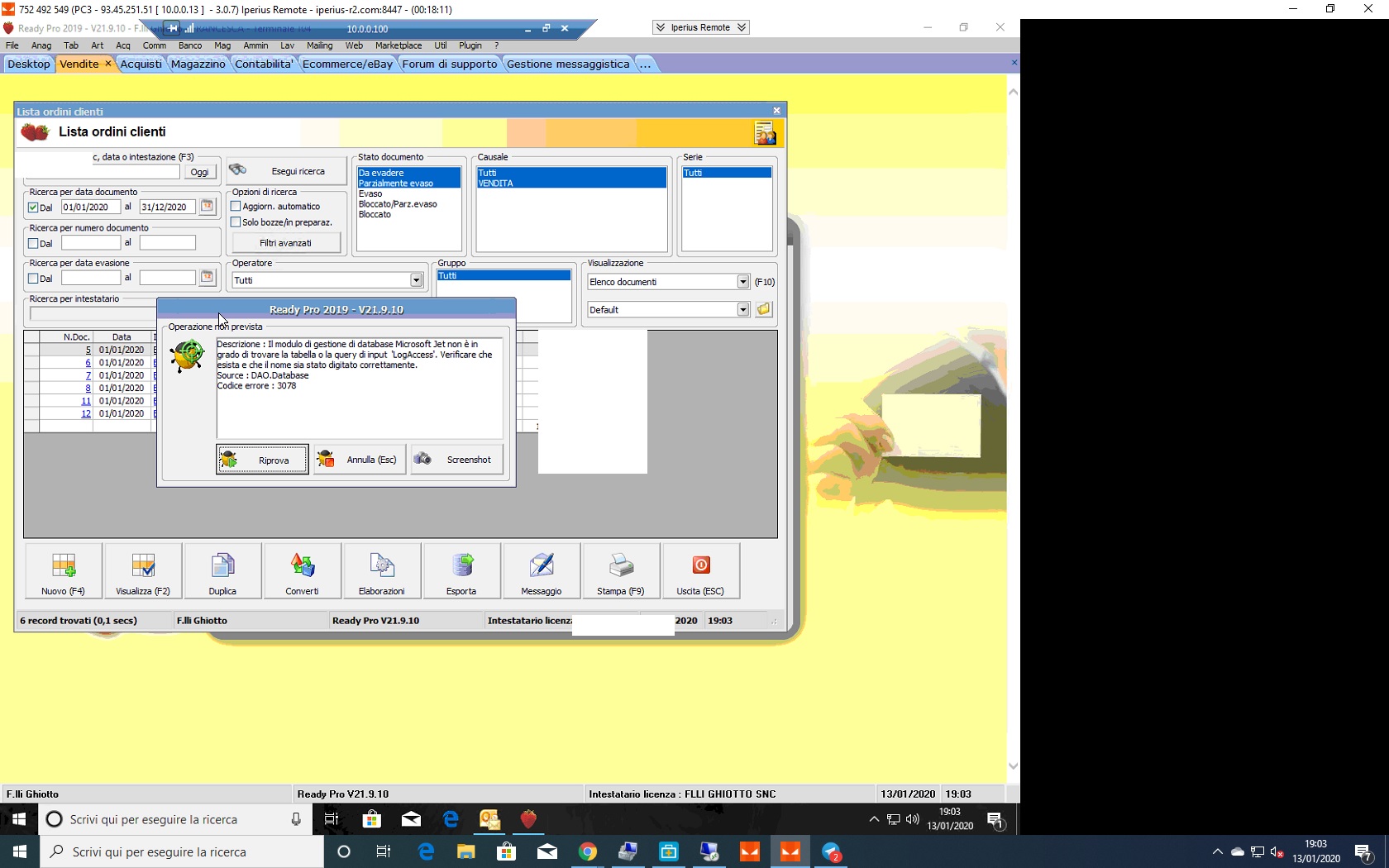The height and width of the screenshot is (868, 1389).
Task: Open Microsoft Edge in remote taskbar
Action: [451, 819]
